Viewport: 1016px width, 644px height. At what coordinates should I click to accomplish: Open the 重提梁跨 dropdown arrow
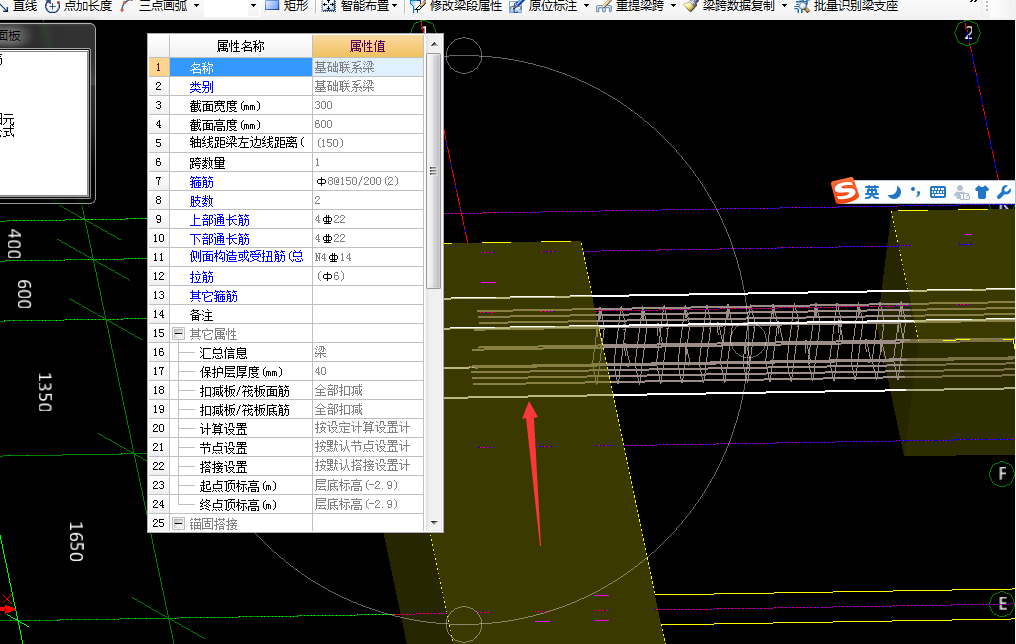[673, 6]
